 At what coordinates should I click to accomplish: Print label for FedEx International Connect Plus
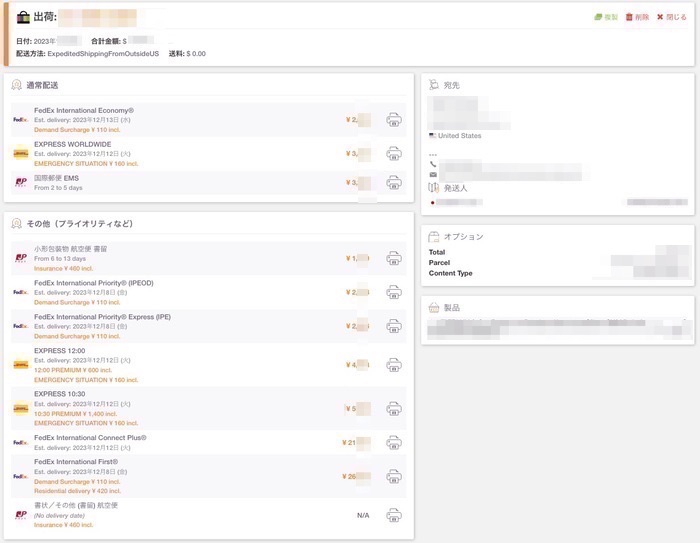(394, 442)
